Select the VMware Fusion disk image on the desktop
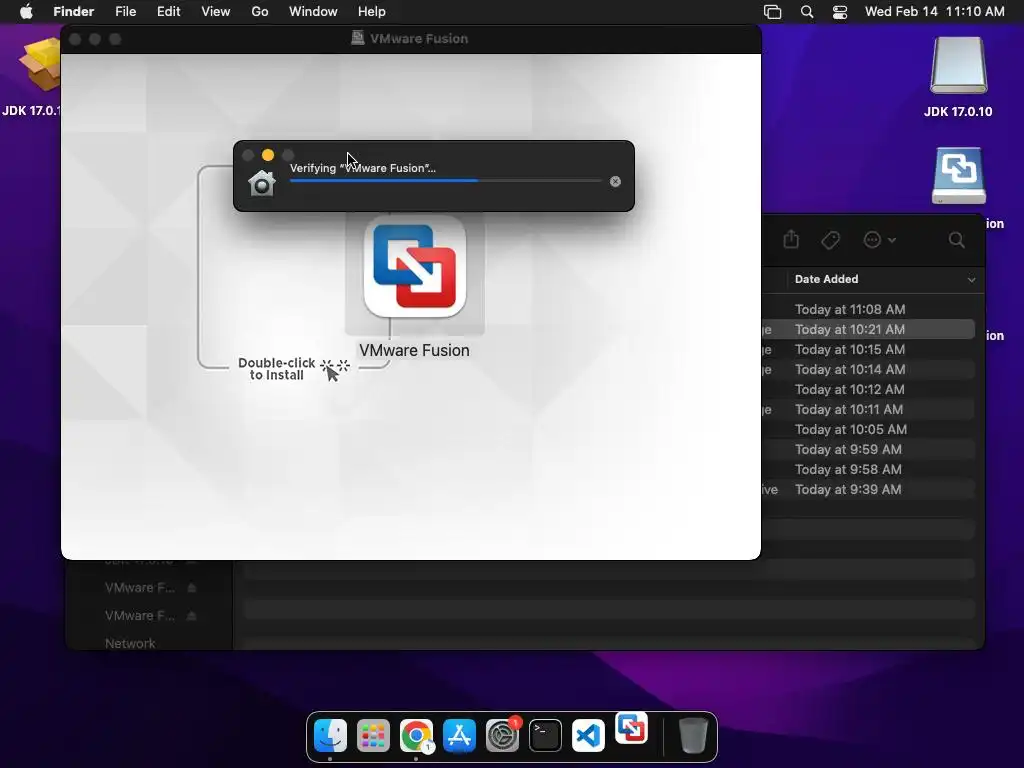The width and height of the screenshot is (1024, 768). [x=959, y=176]
